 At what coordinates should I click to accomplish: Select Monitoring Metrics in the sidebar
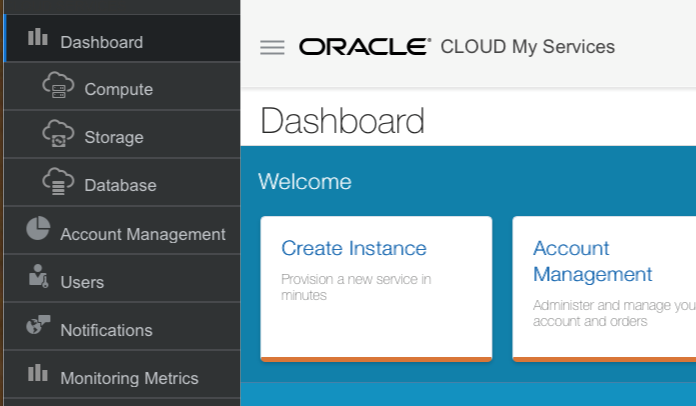tap(122, 374)
